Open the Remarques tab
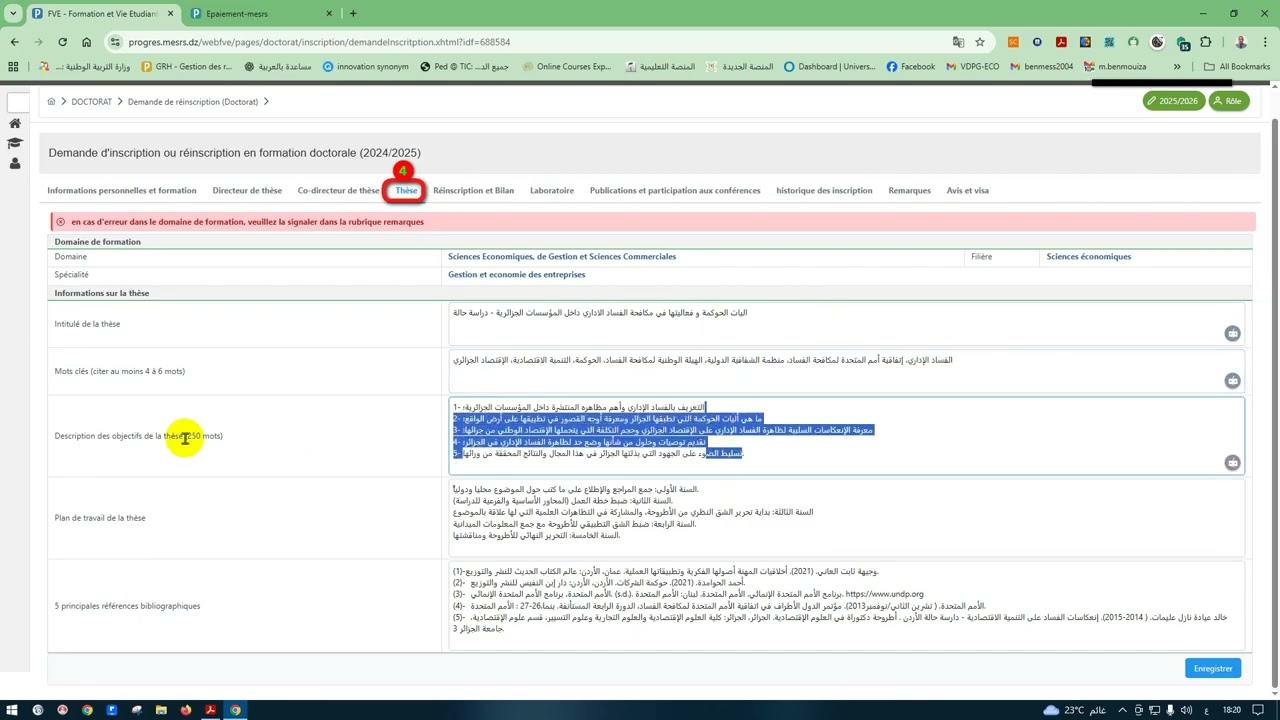 pyautogui.click(x=909, y=190)
